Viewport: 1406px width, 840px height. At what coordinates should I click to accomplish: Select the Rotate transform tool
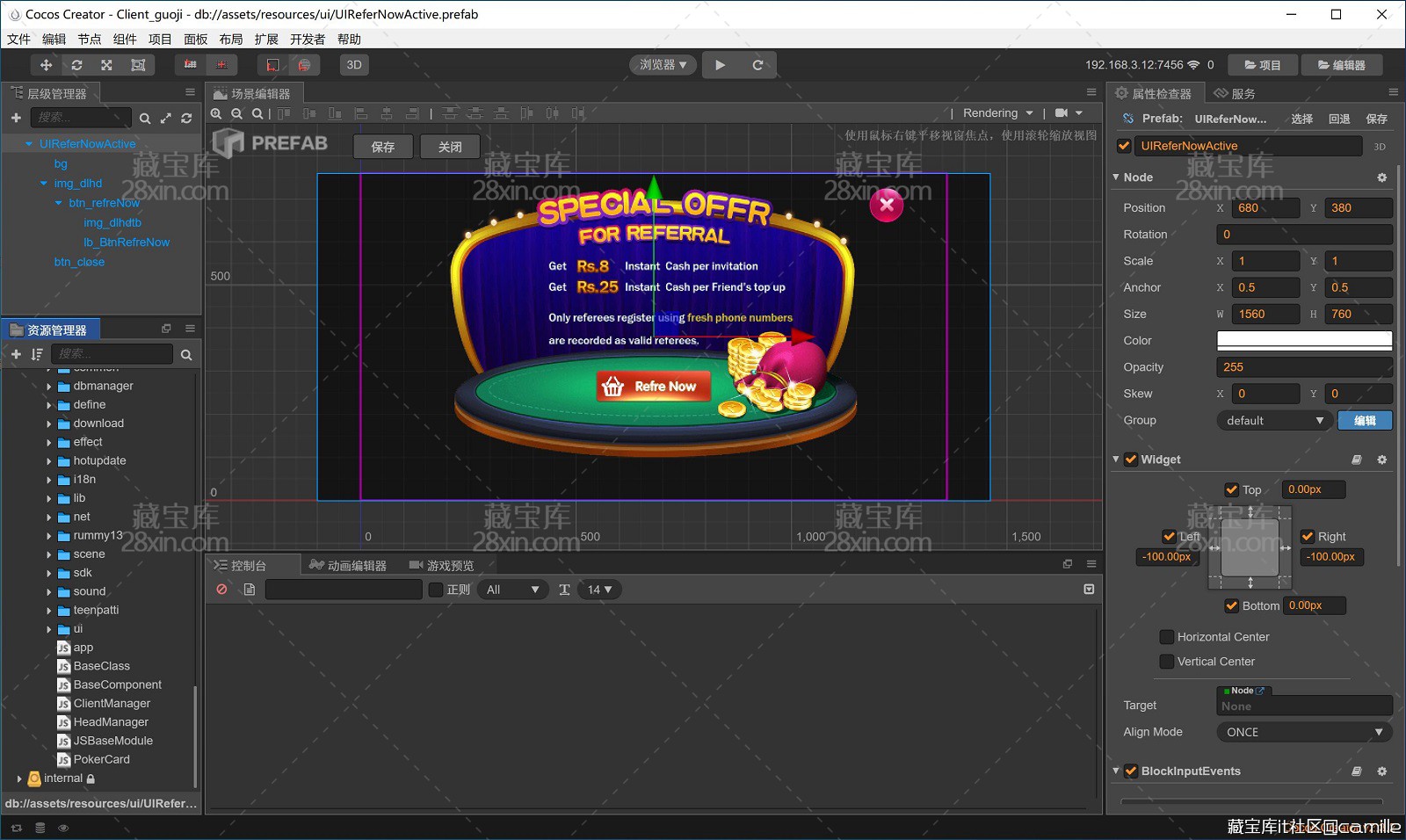click(76, 65)
